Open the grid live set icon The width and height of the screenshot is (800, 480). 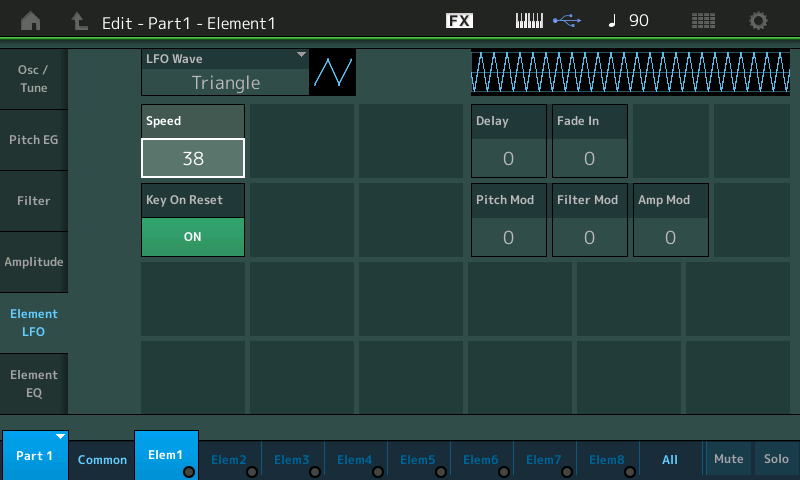703,21
